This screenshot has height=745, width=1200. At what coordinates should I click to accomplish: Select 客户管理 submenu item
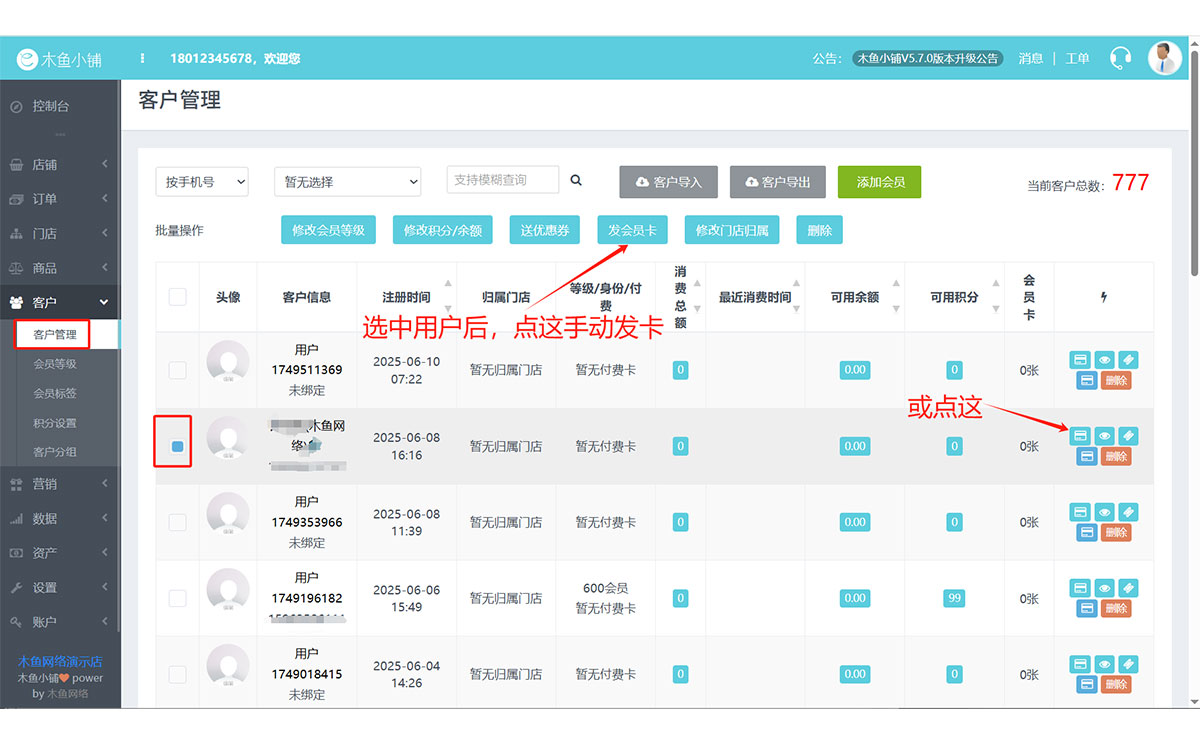[55, 334]
